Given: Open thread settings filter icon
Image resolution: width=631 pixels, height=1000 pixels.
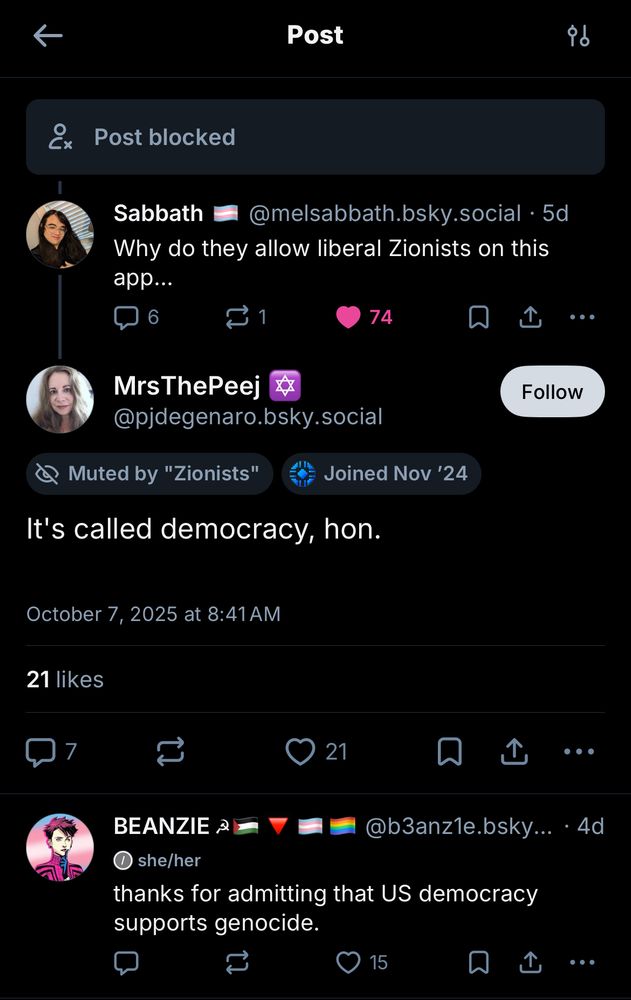Looking at the screenshot, I should click(578, 36).
